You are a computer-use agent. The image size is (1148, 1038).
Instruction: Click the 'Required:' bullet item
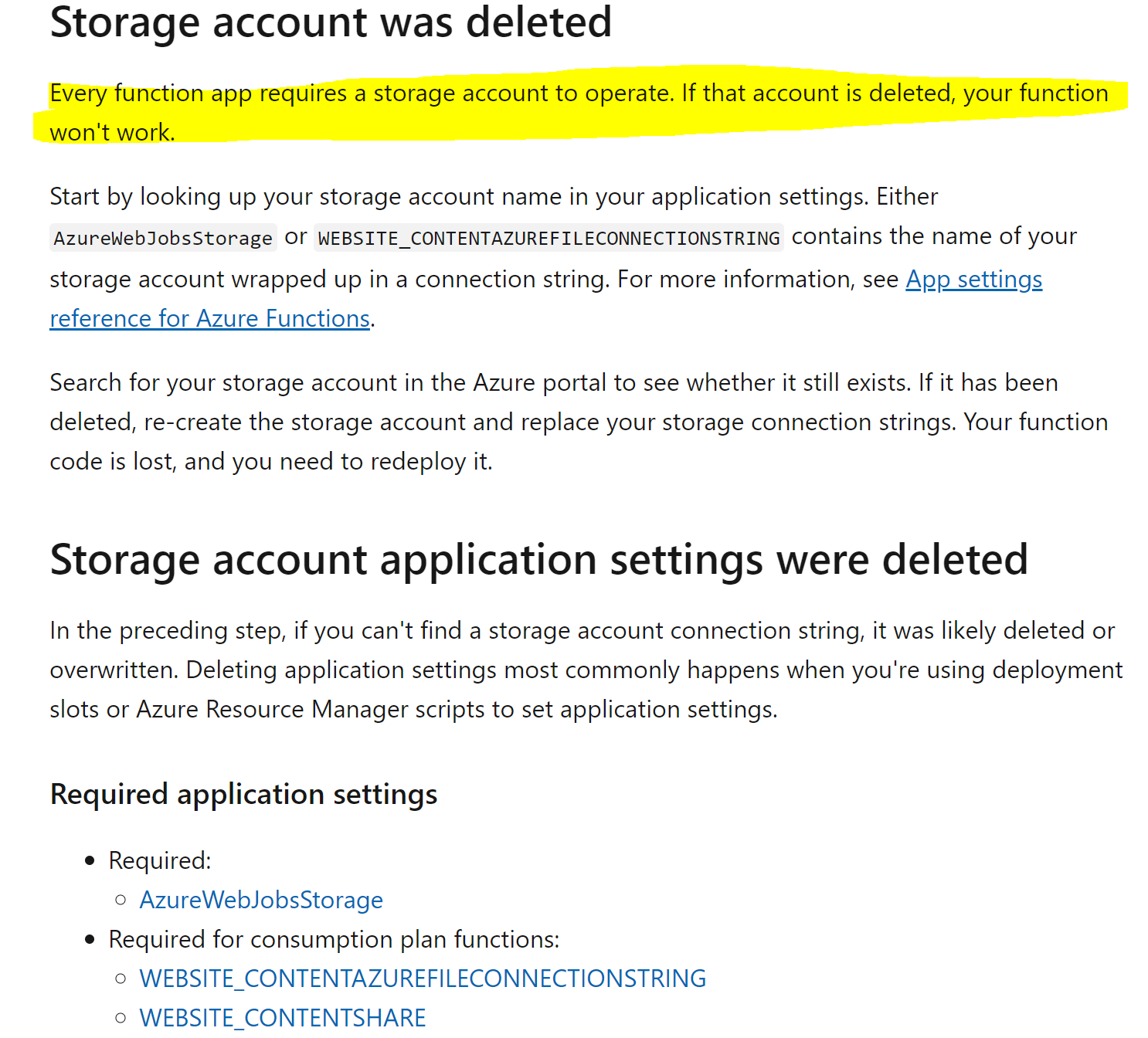[x=160, y=860]
